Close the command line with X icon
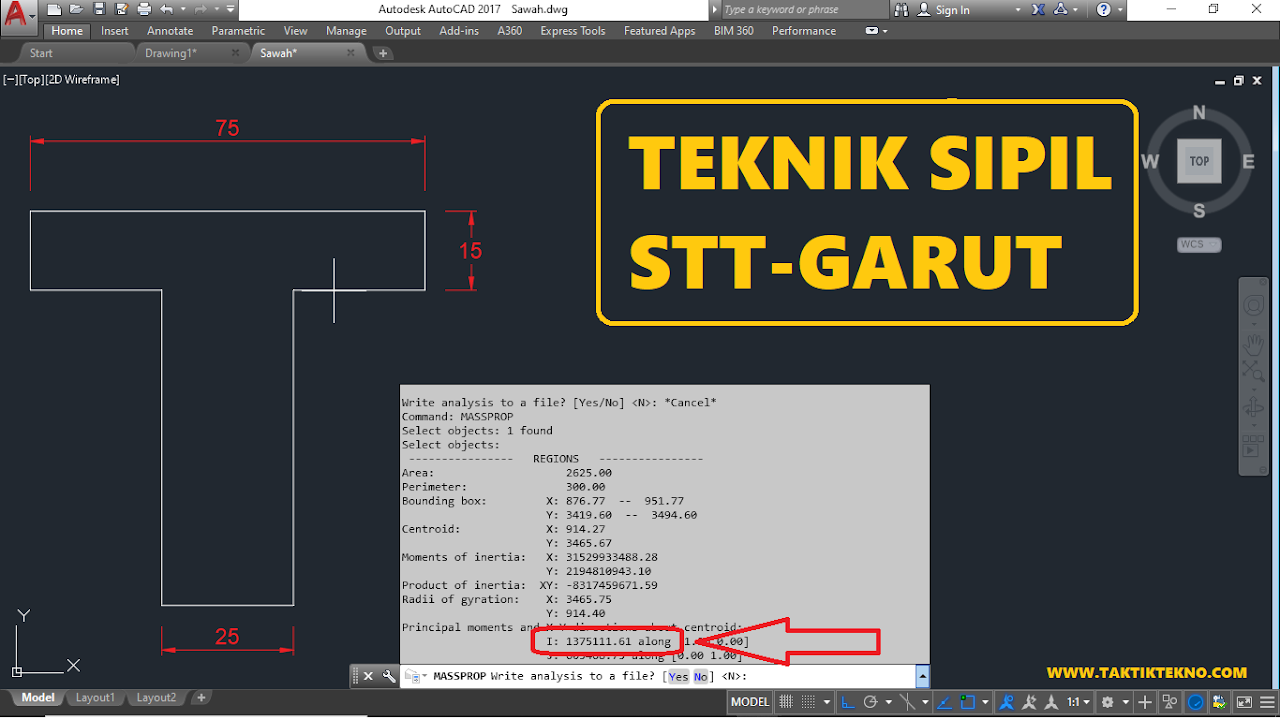1280x720 pixels. tap(368, 676)
